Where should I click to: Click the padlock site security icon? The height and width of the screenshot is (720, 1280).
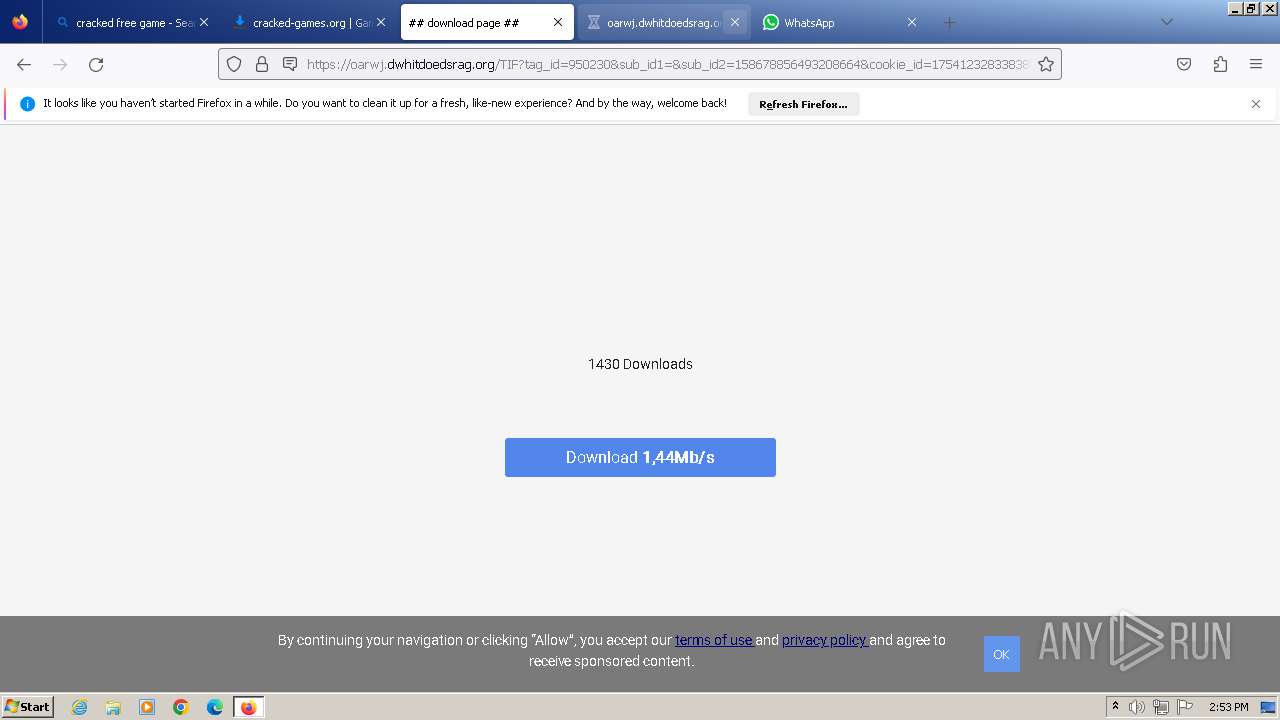(262, 64)
